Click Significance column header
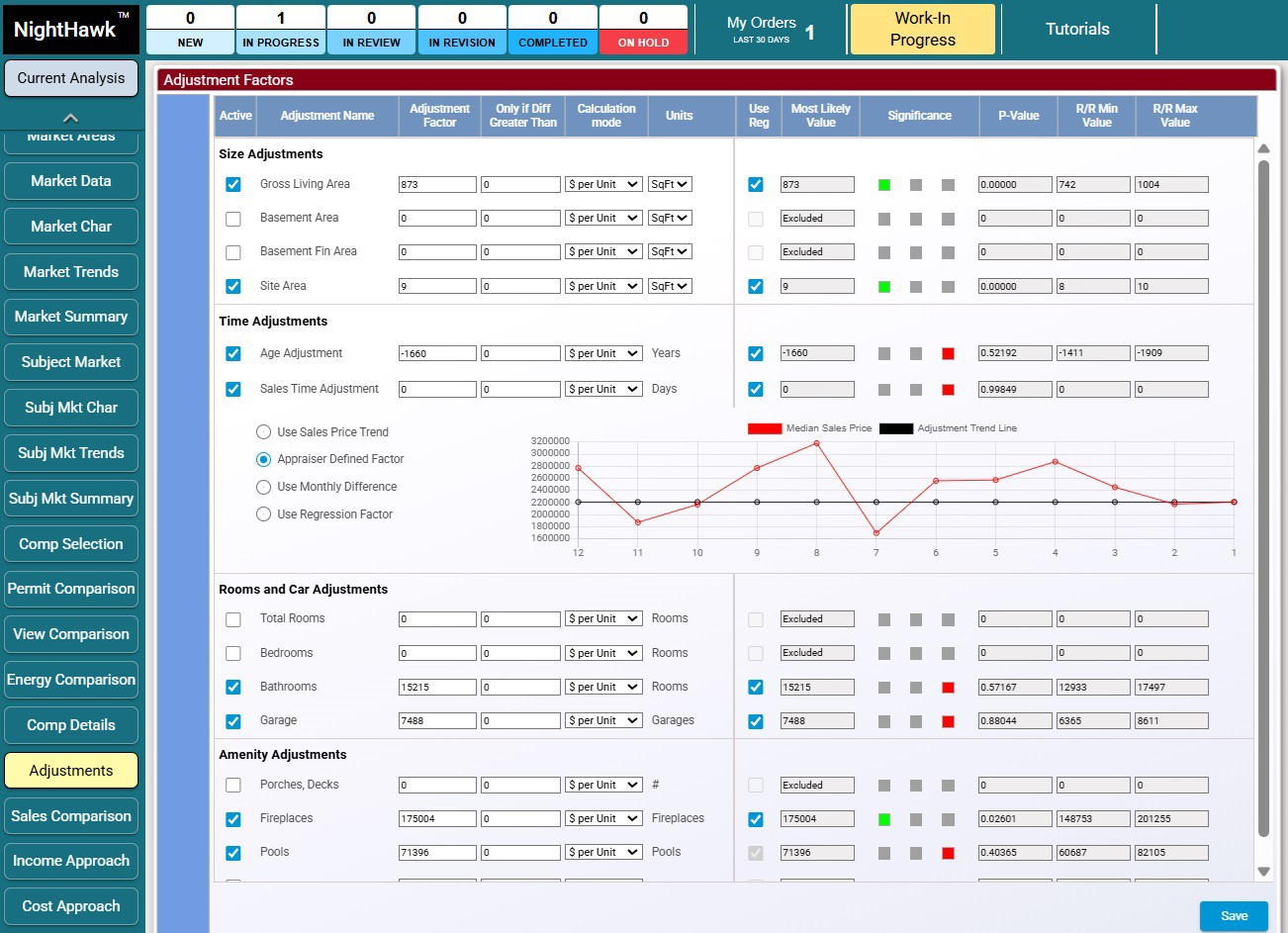 coord(919,116)
